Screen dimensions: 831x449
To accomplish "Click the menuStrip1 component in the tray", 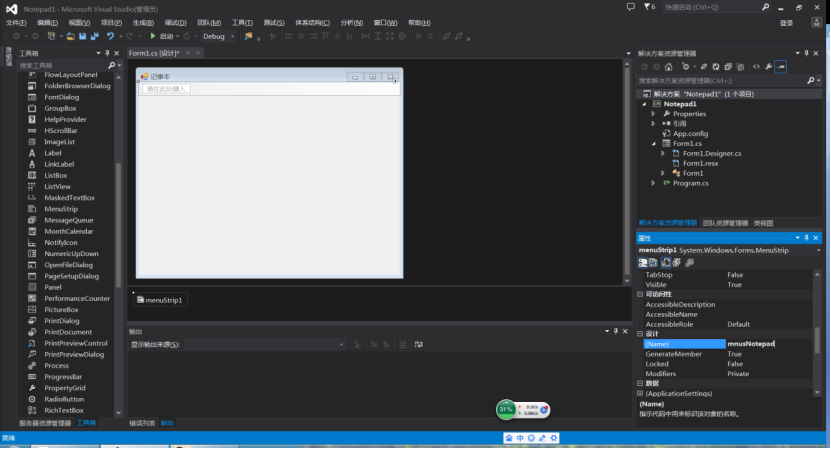I will tap(160, 300).
